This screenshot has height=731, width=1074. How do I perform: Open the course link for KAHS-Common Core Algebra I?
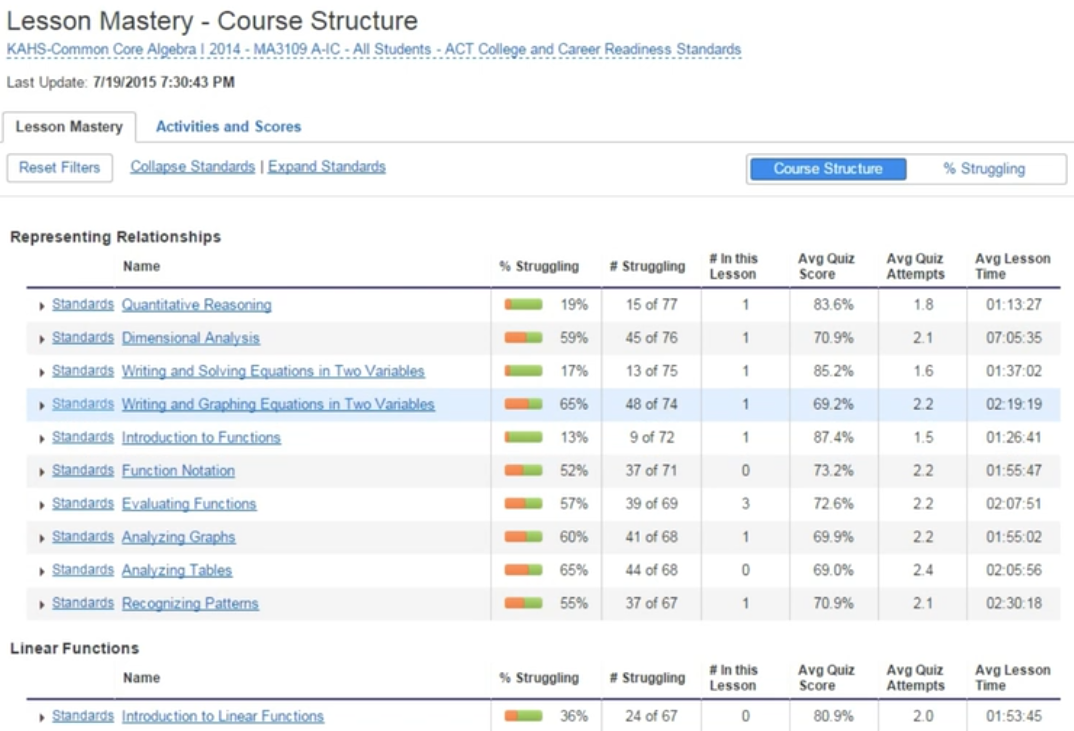point(372,46)
